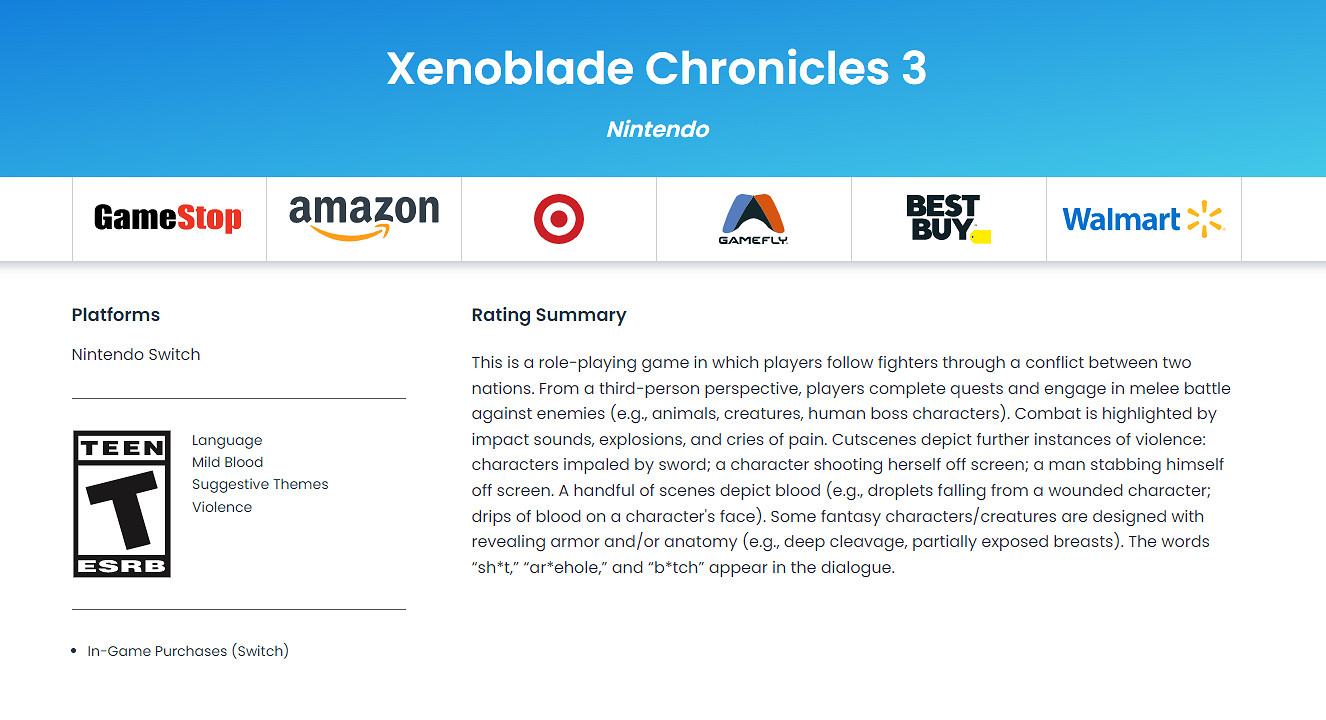Click the Nintendo publisher name

pos(657,129)
